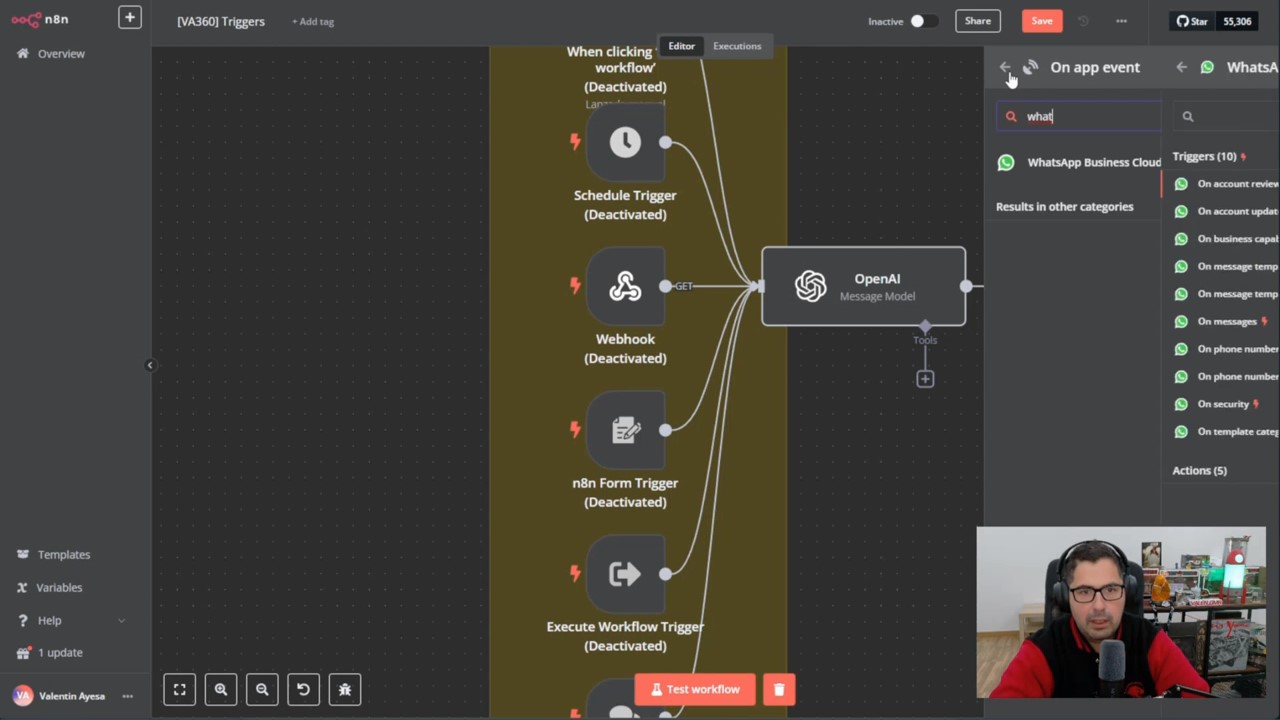Select the 'On messages' trigger
1280x720 pixels.
pyautogui.click(x=1226, y=321)
